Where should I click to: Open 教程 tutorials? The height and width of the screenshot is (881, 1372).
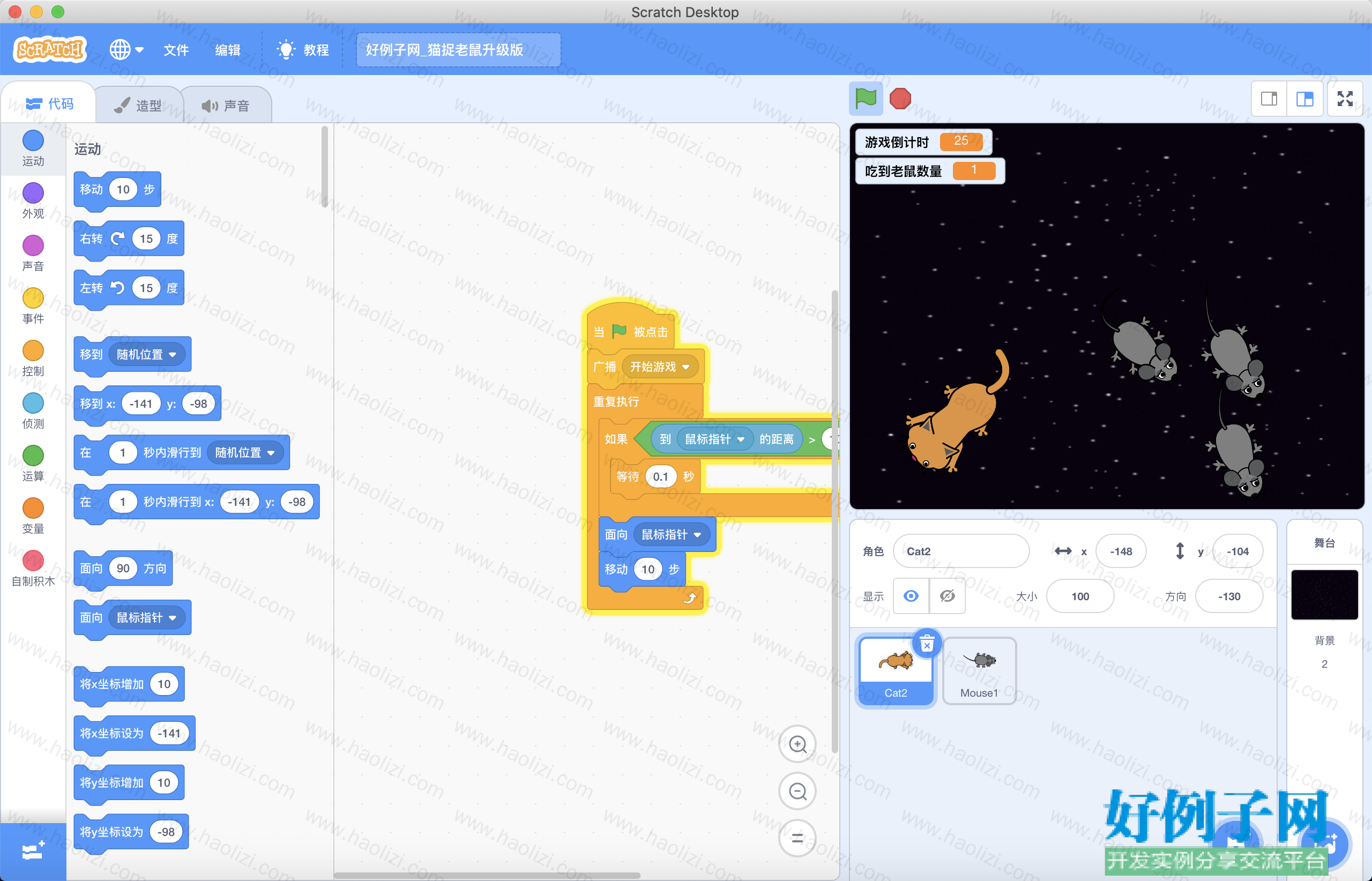pos(302,50)
